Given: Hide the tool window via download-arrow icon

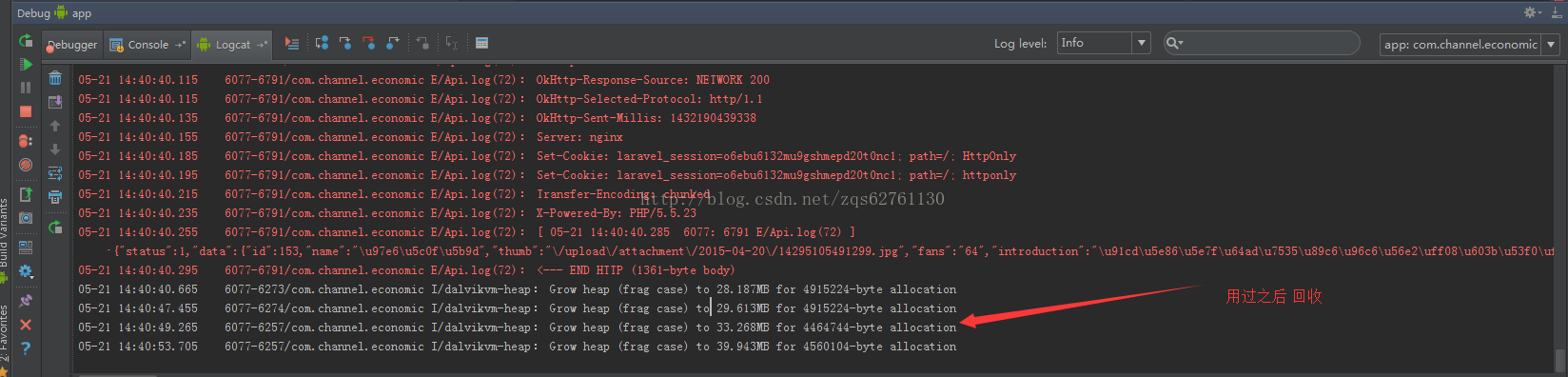Looking at the screenshot, I should click(1557, 12).
